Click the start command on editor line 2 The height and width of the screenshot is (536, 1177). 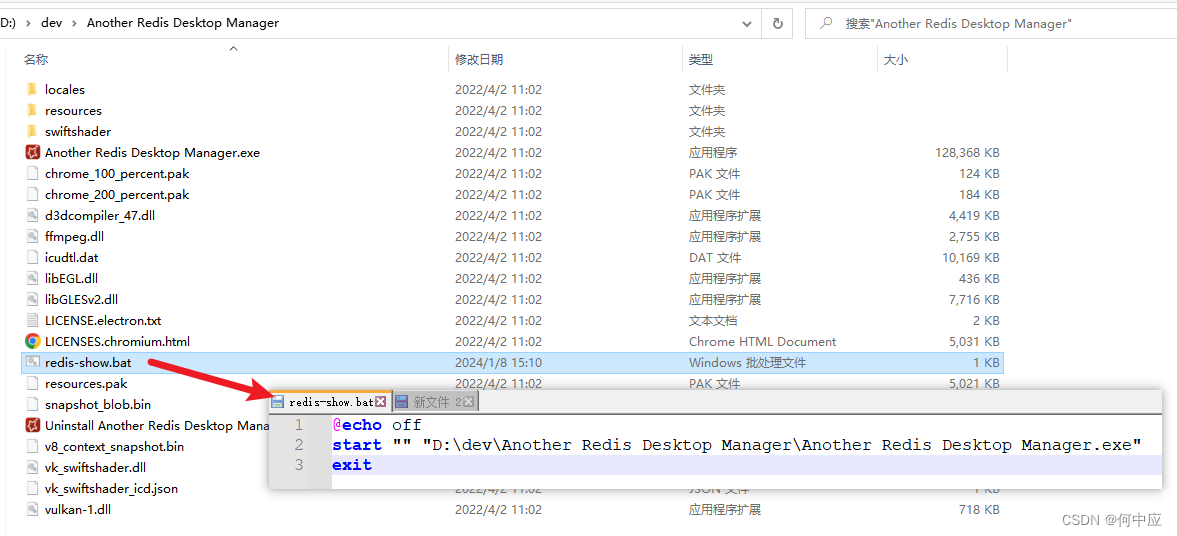click(357, 445)
